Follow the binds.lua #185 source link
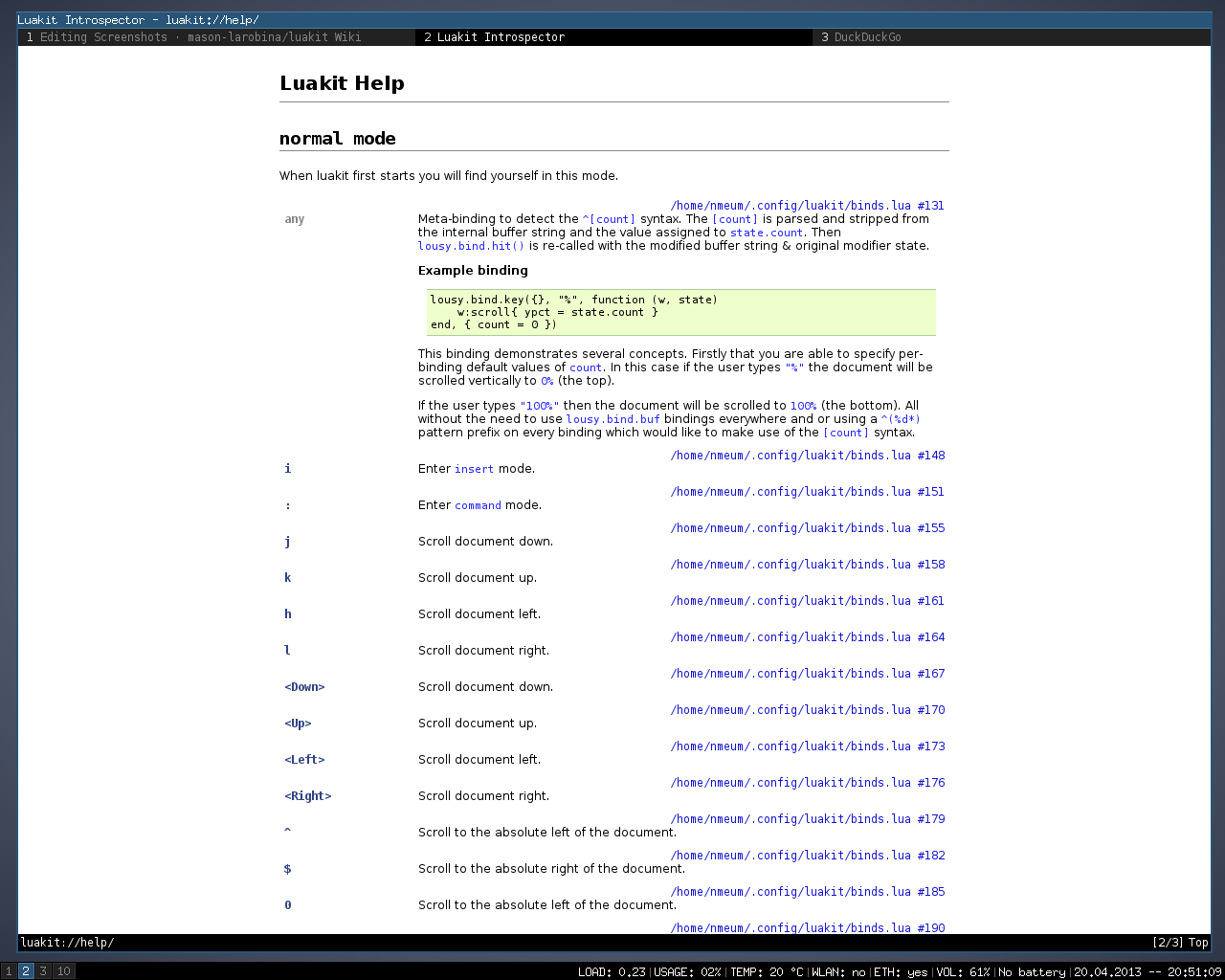The width and height of the screenshot is (1225, 980). point(807,892)
